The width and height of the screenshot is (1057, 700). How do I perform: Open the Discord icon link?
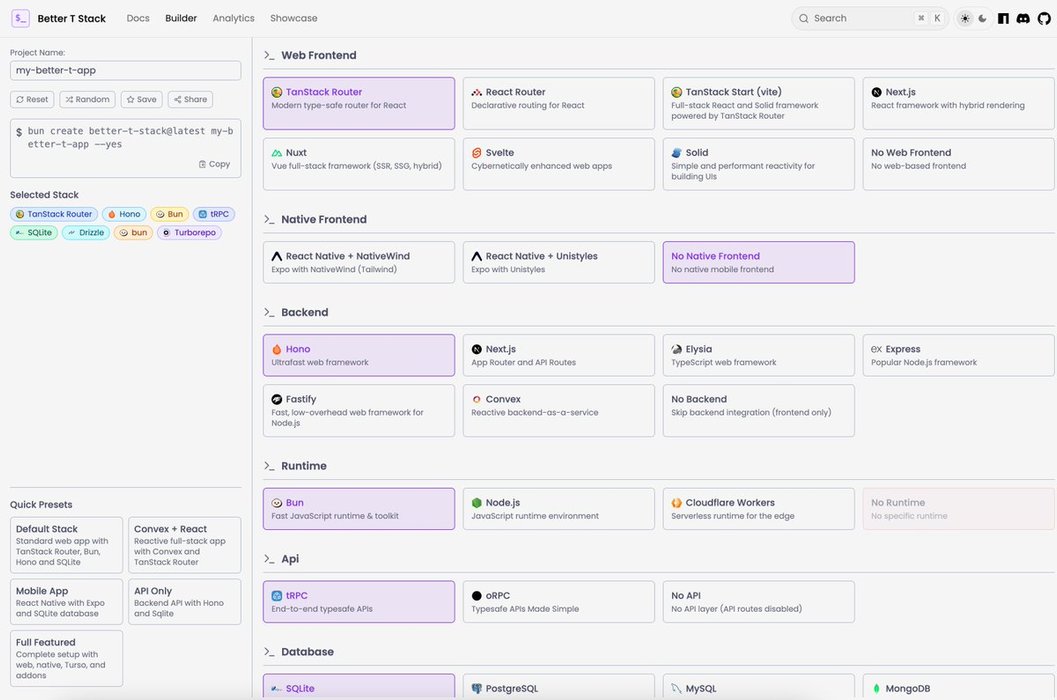(x=1023, y=18)
